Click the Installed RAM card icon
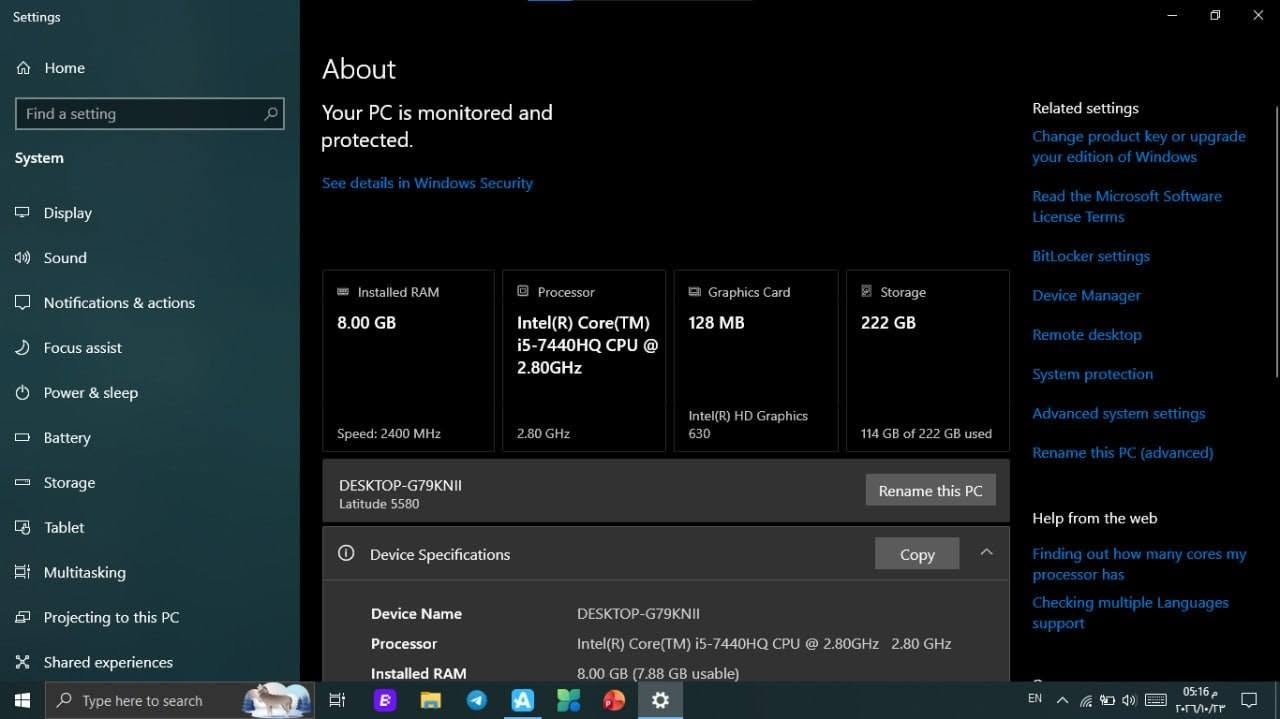1280x719 pixels. pos(344,292)
